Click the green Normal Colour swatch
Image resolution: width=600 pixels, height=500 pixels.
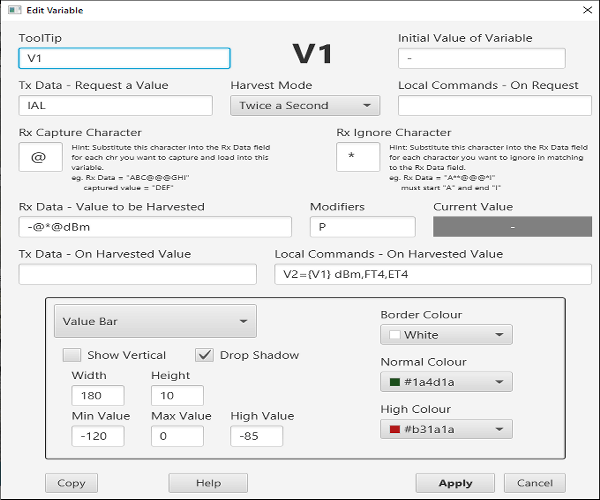tap(395, 382)
